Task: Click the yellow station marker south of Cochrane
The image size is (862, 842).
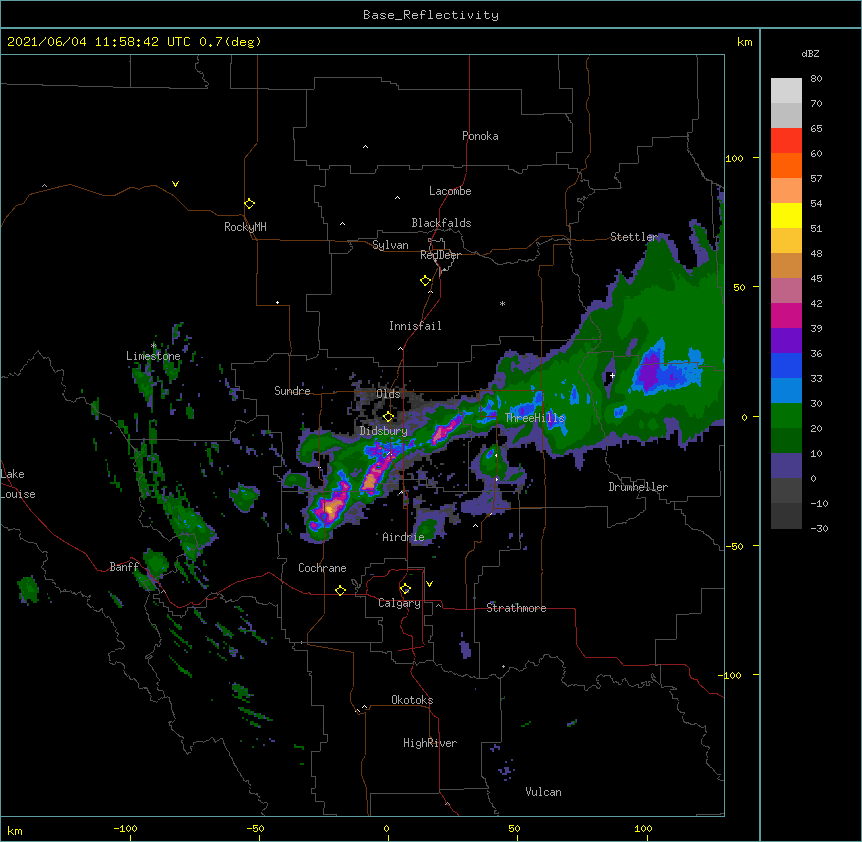Action: (x=340, y=590)
